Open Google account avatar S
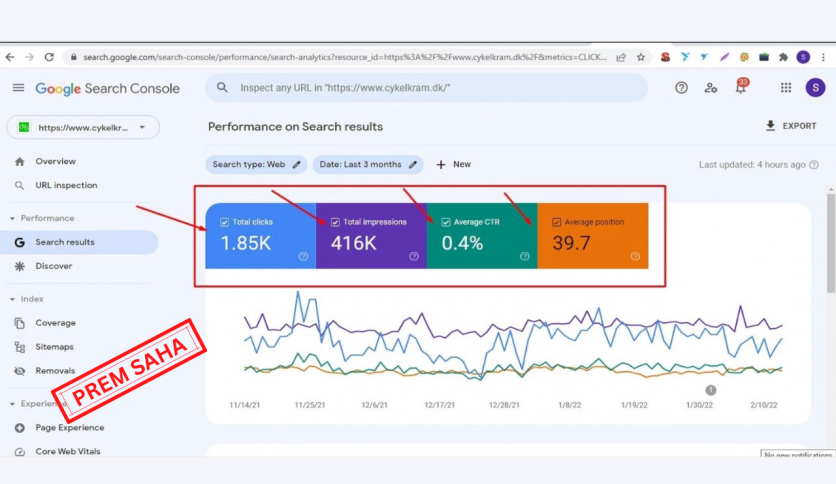Image resolution: width=836 pixels, height=484 pixels. [815, 88]
